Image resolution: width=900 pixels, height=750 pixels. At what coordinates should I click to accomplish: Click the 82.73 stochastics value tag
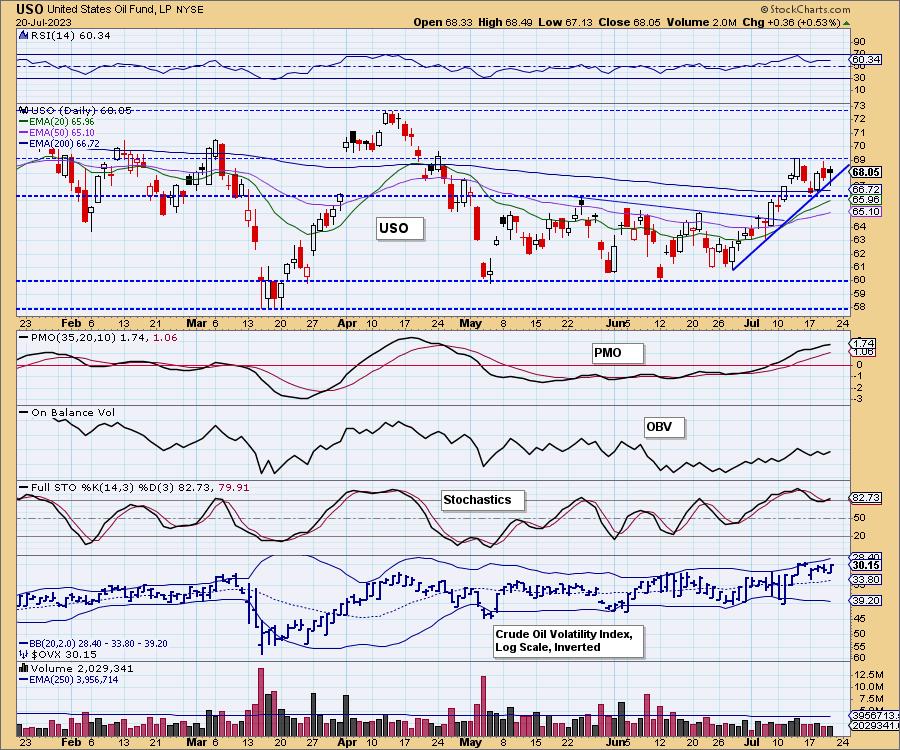(866, 498)
